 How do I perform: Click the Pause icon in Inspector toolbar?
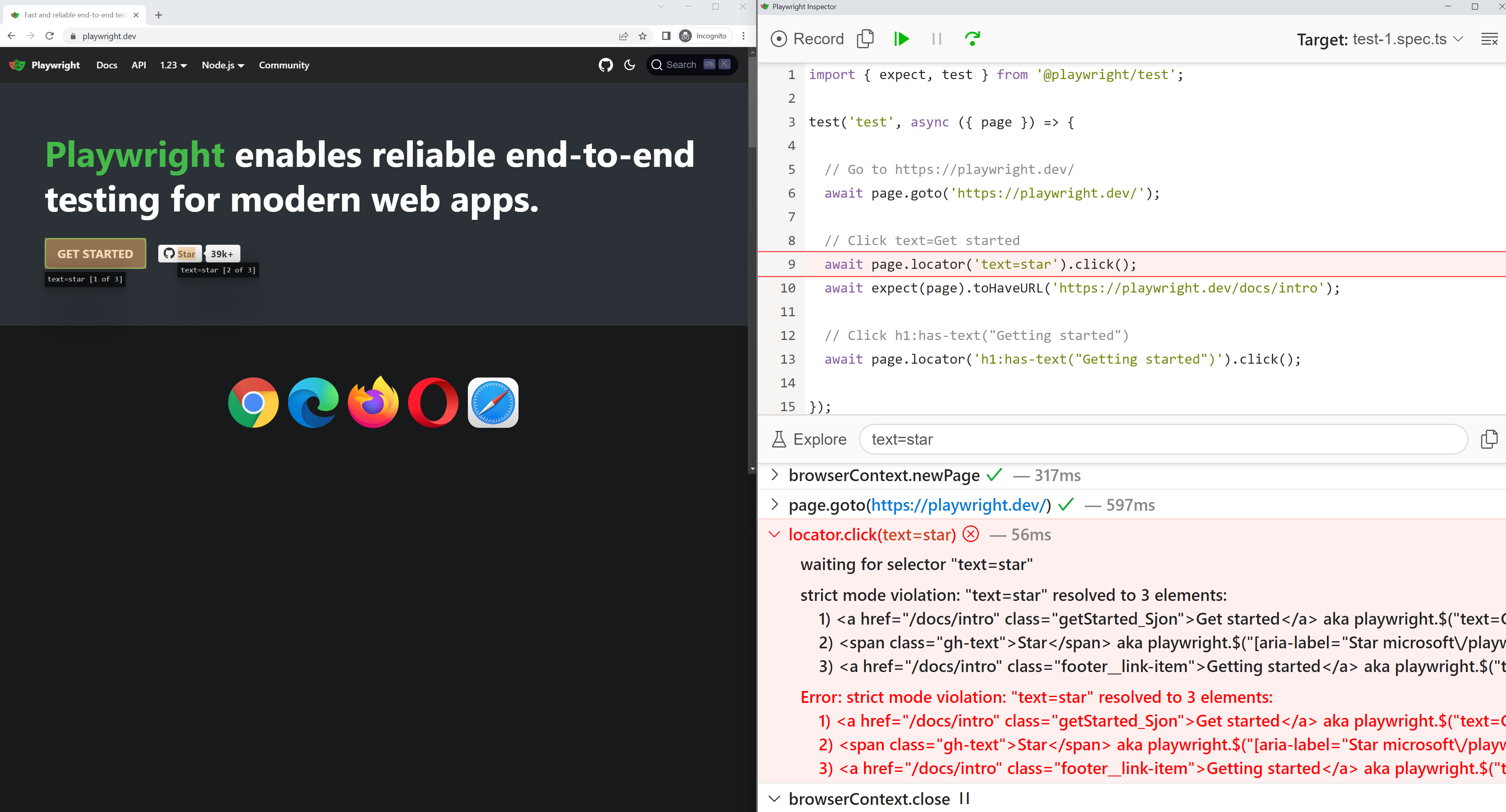pyautogui.click(x=936, y=39)
